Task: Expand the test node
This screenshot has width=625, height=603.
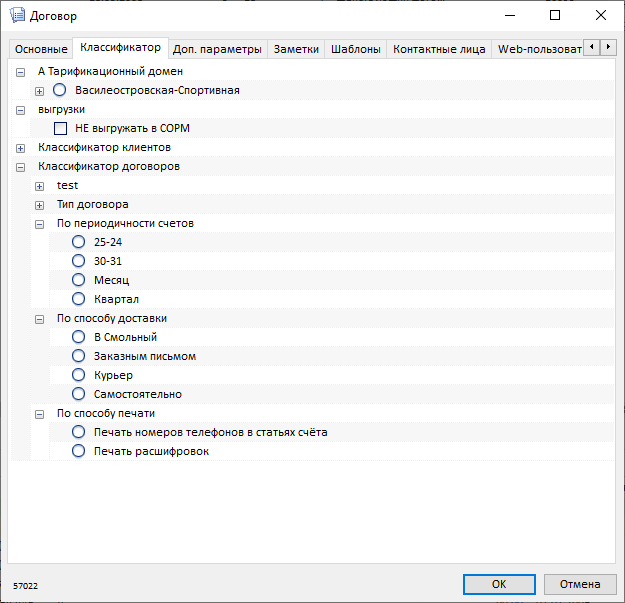Action: [39, 186]
